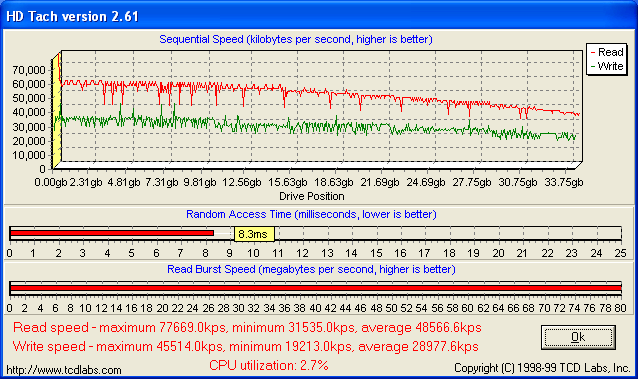Click the 20,000 y-axis label
The width and height of the screenshot is (638, 384).
coord(28,141)
